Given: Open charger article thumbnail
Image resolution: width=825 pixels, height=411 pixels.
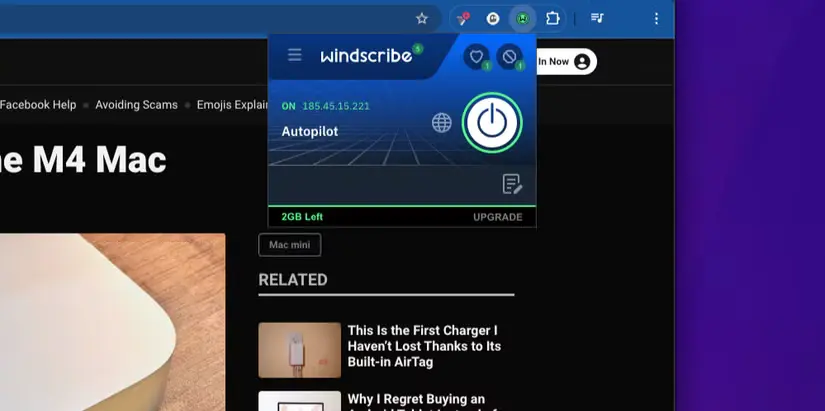Looking at the screenshot, I should (x=299, y=350).
